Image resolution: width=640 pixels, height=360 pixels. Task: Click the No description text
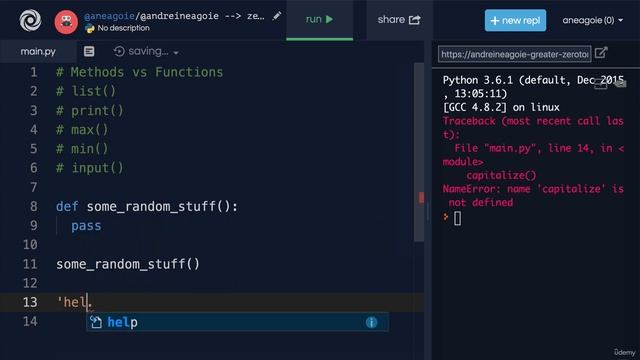point(123,28)
